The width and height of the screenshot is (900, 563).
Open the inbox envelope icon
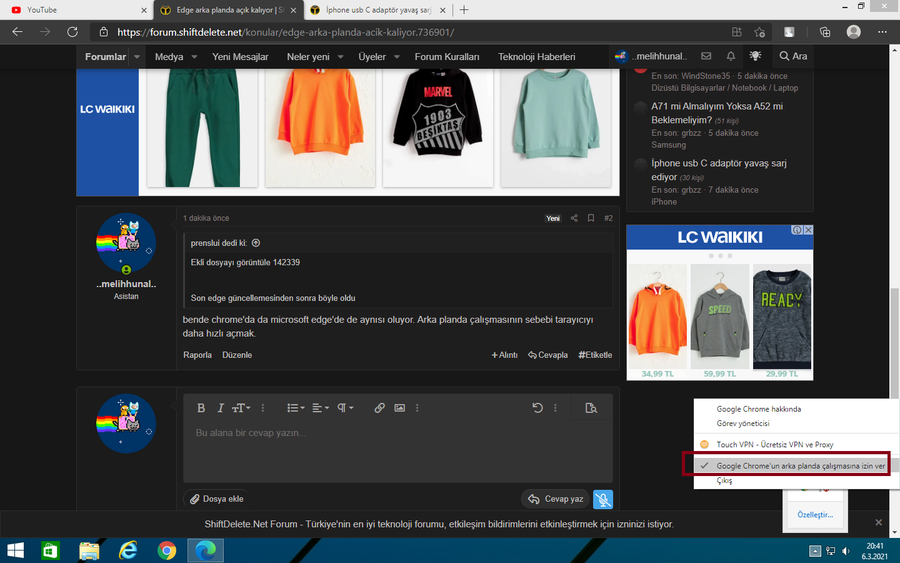tap(706, 56)
